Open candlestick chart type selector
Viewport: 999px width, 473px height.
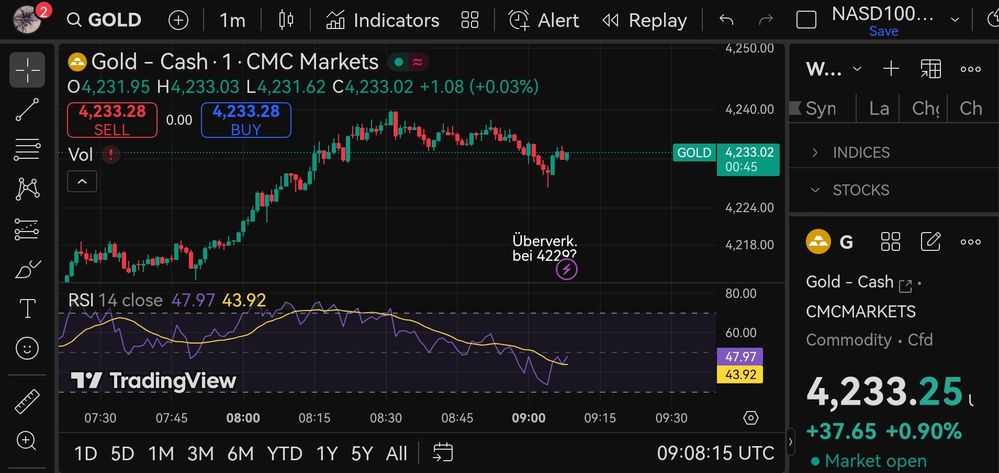click(x=286, y=20)
